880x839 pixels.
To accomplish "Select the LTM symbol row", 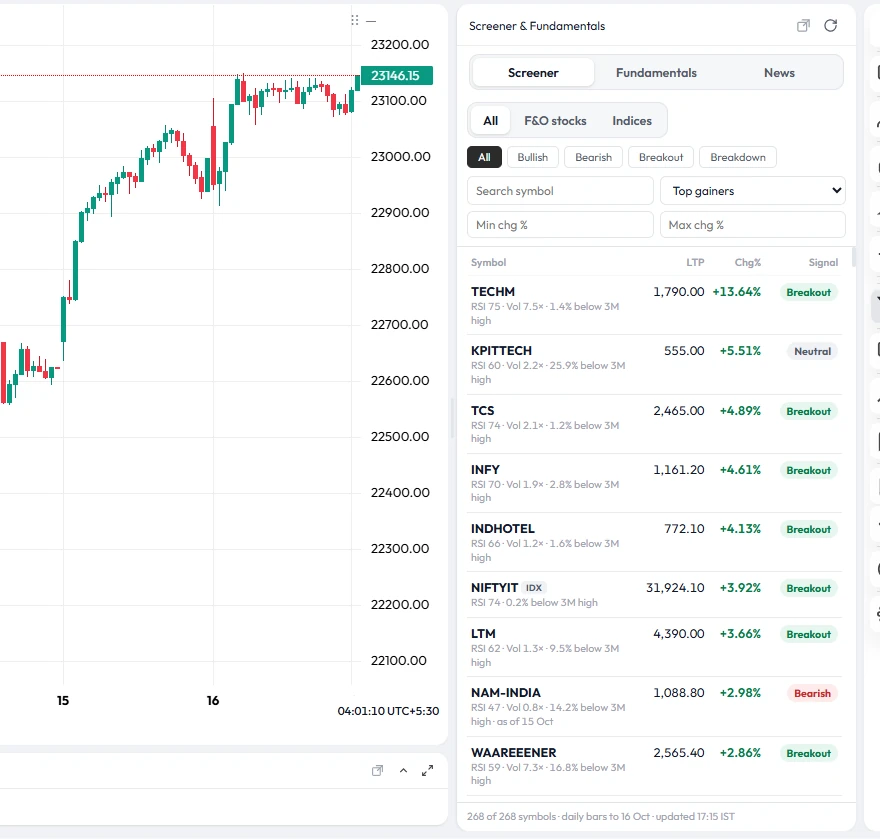I will coord(654,647).
